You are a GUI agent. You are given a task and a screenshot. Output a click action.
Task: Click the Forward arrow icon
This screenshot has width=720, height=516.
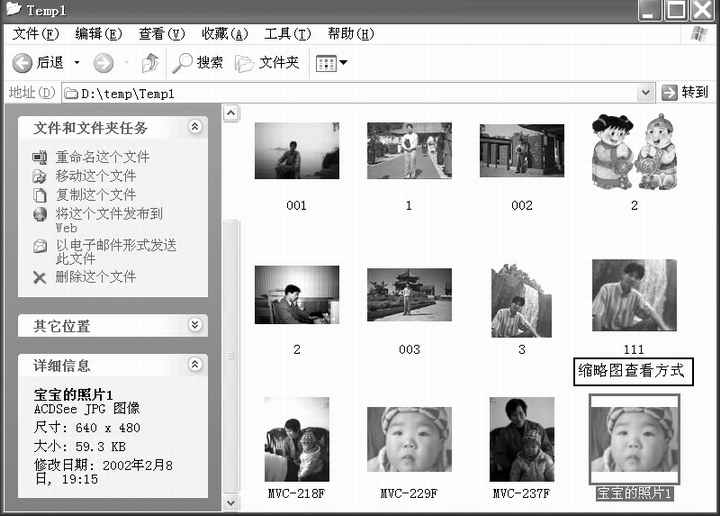coord(103,63)
